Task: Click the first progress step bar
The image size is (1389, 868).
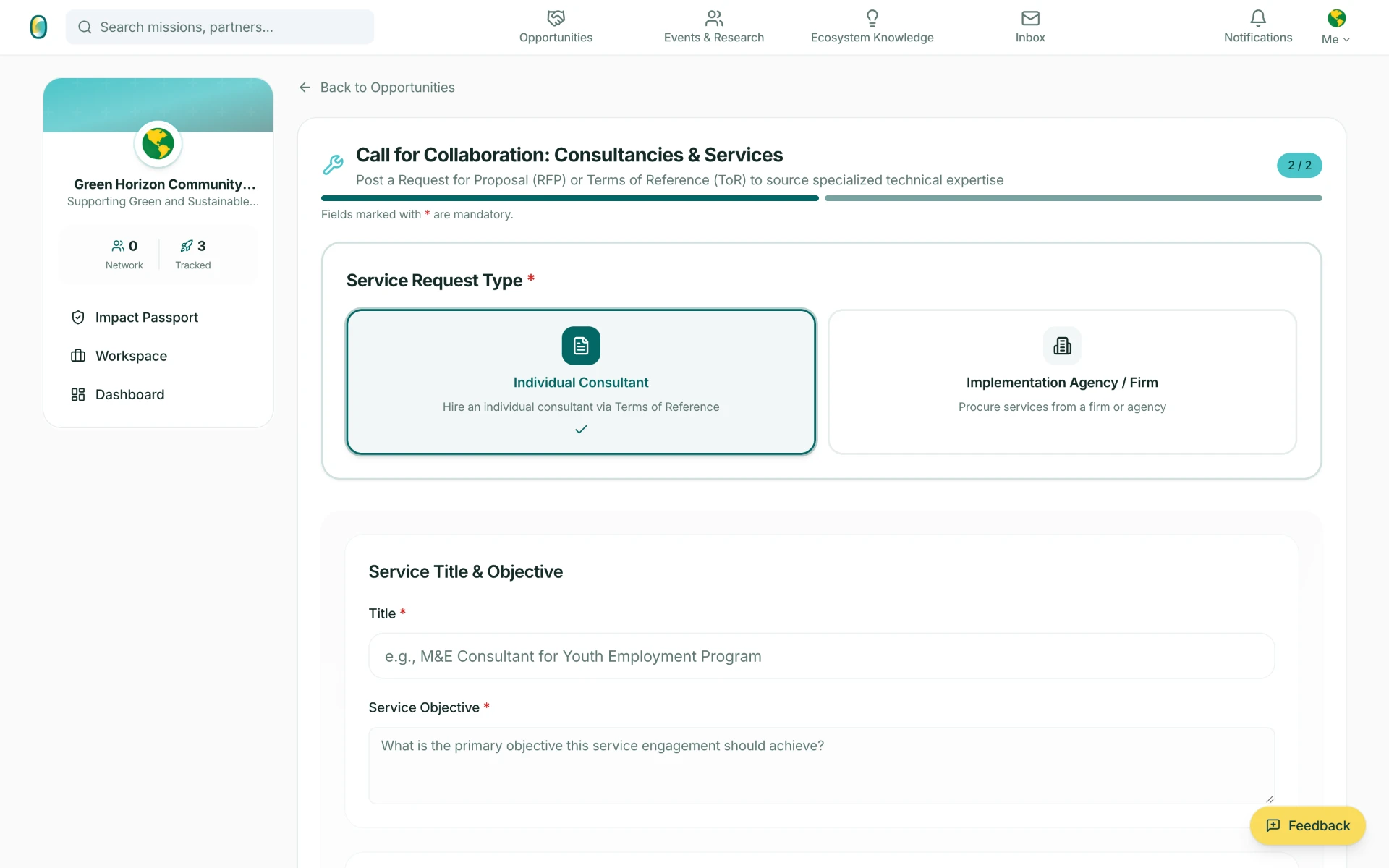Action: [x=570, y=198]
